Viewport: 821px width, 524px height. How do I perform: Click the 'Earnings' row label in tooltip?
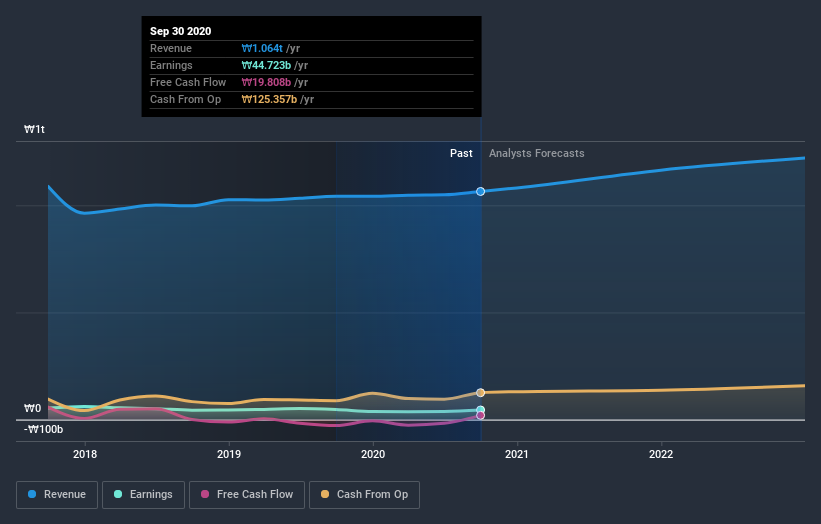pyautogui.click(x=171, y=65)
